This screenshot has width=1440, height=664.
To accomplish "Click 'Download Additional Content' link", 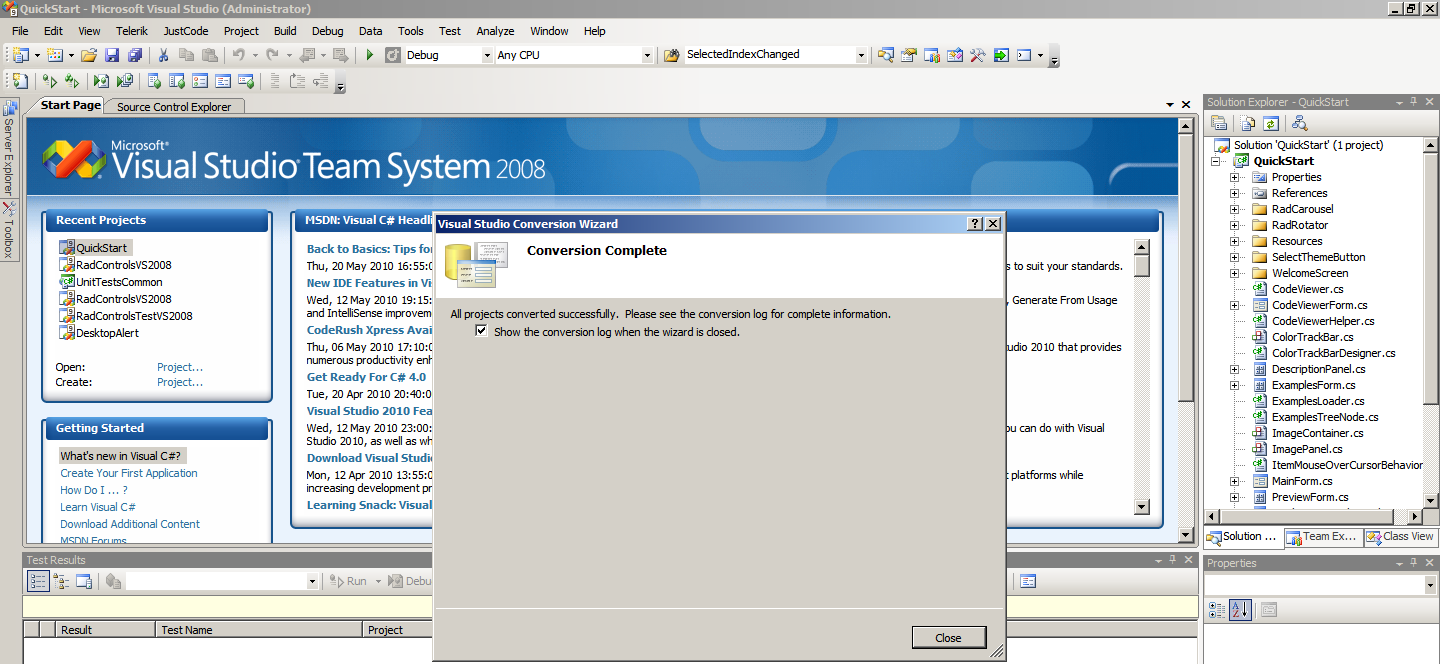I will click(x=130, y=524).
